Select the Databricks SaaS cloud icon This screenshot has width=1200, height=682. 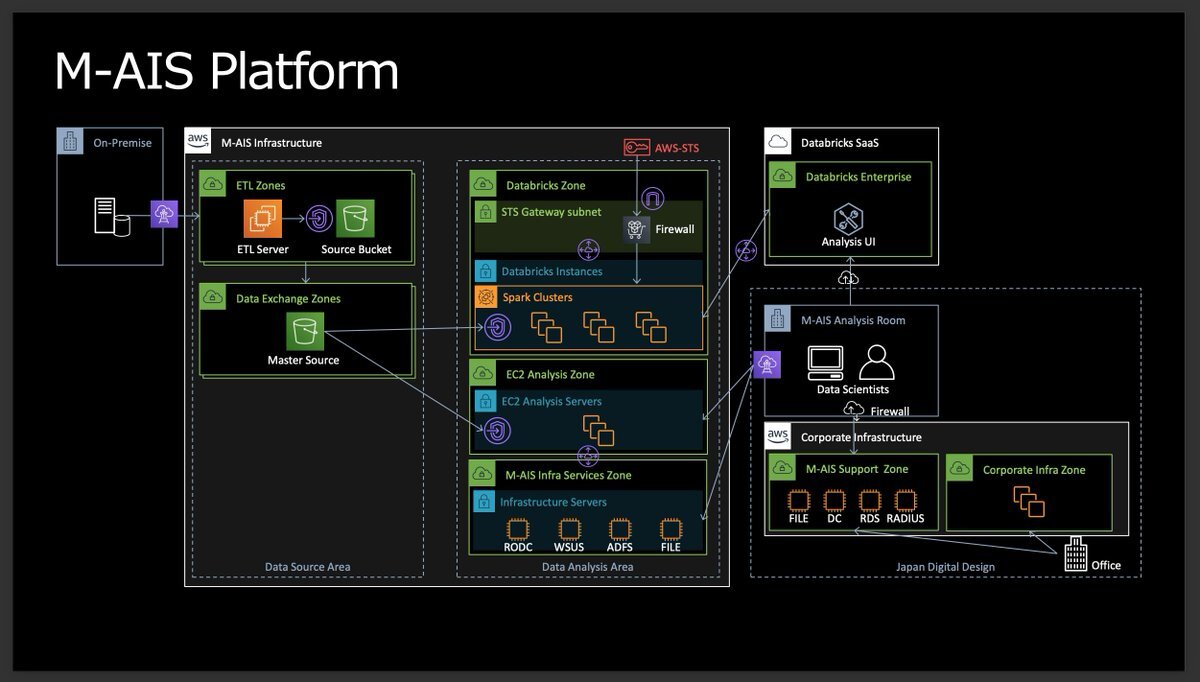pos(778,142)
